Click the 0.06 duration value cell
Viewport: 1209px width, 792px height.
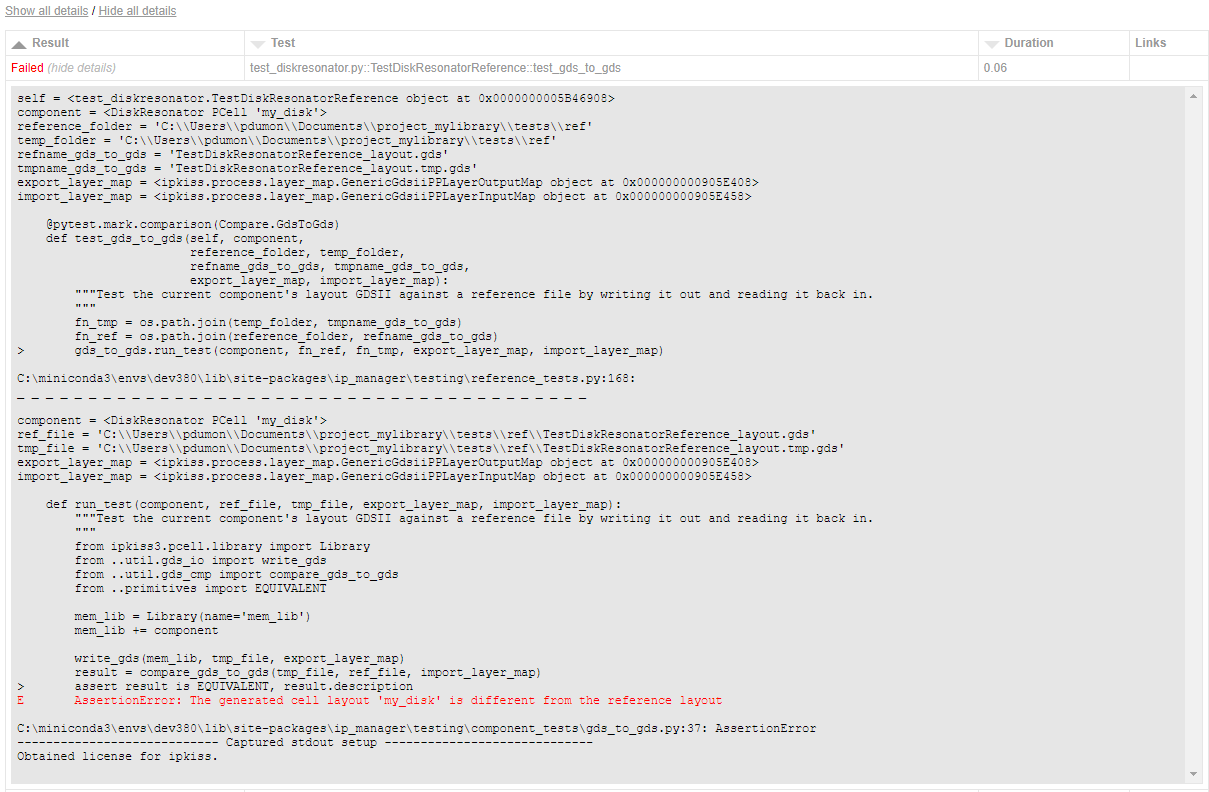(995, 68)
